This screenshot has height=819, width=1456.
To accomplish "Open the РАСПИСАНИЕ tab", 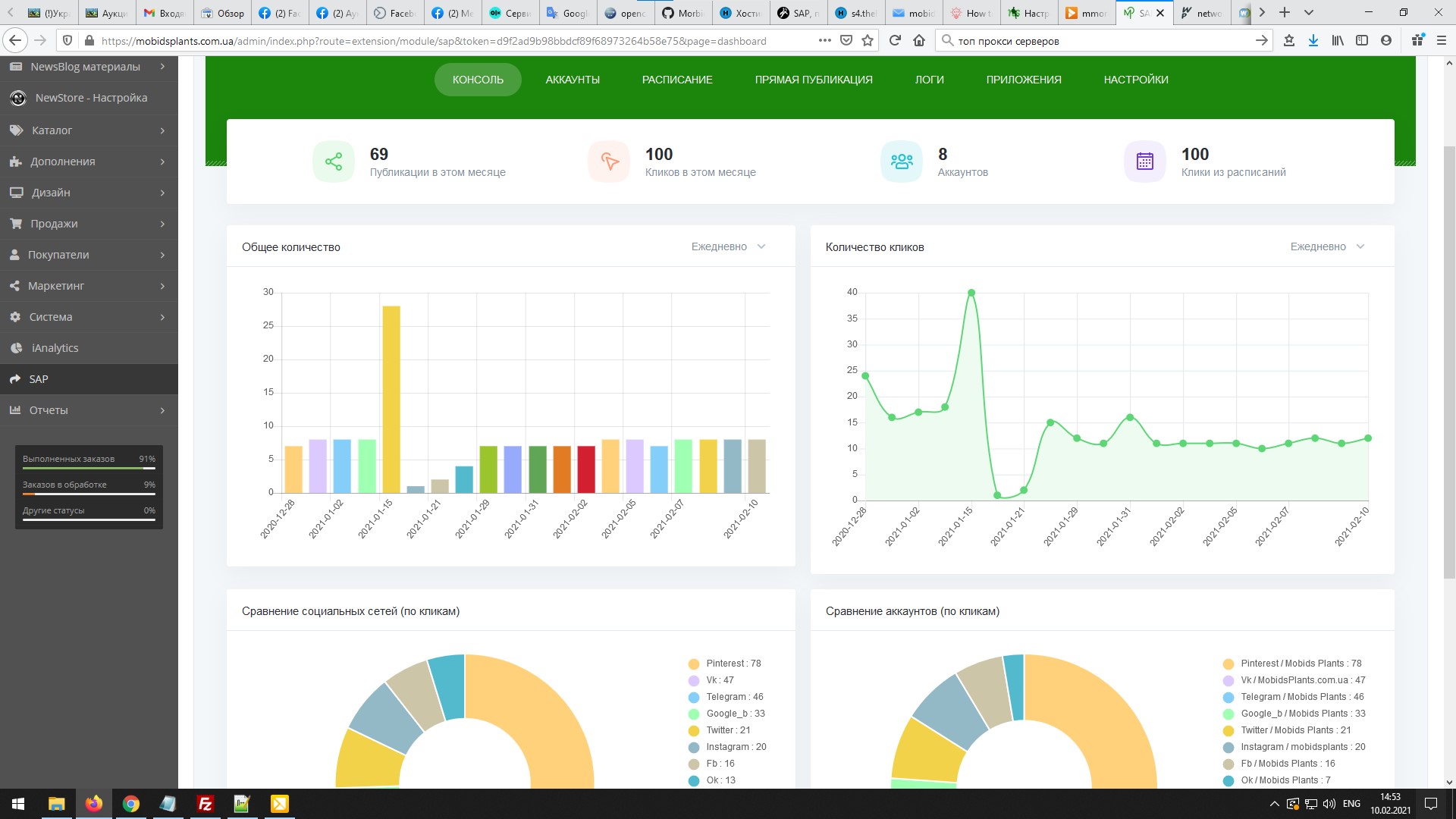I will point(677,80).
